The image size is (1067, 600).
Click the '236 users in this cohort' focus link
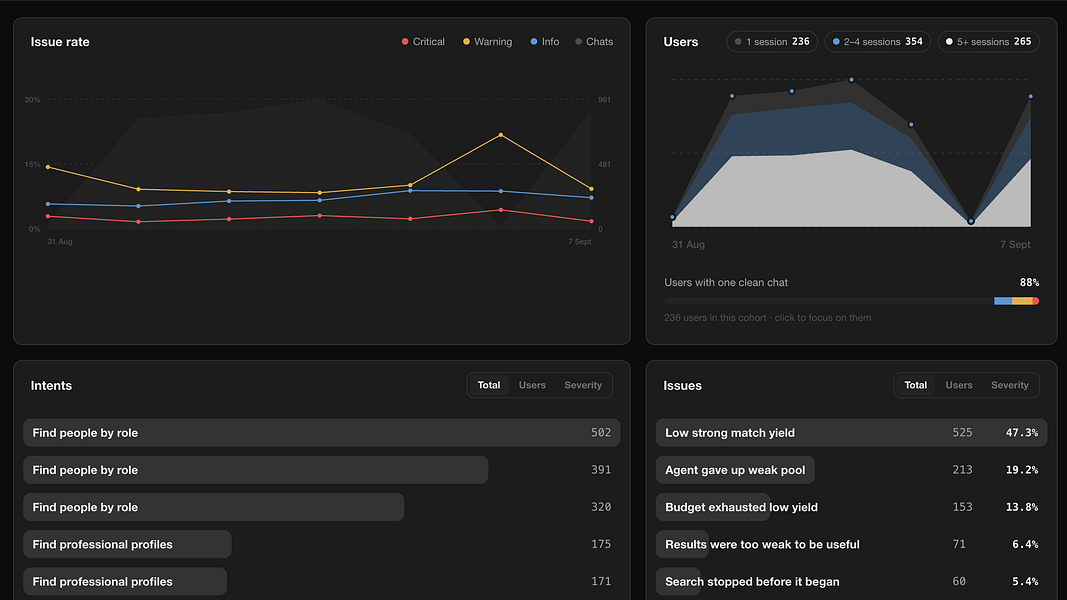768,318
